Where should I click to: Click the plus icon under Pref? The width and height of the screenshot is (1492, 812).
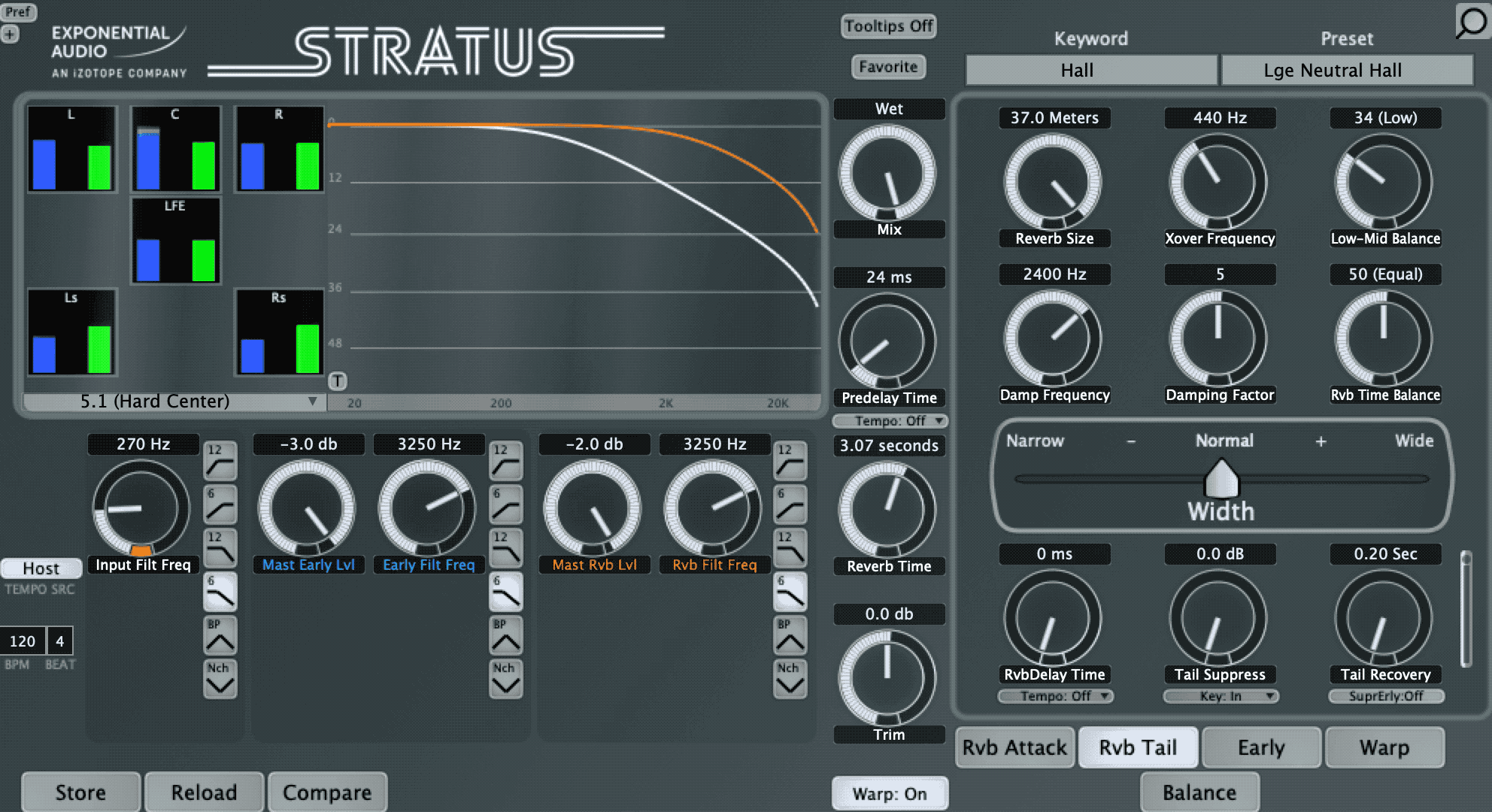(x=10, y=34)
